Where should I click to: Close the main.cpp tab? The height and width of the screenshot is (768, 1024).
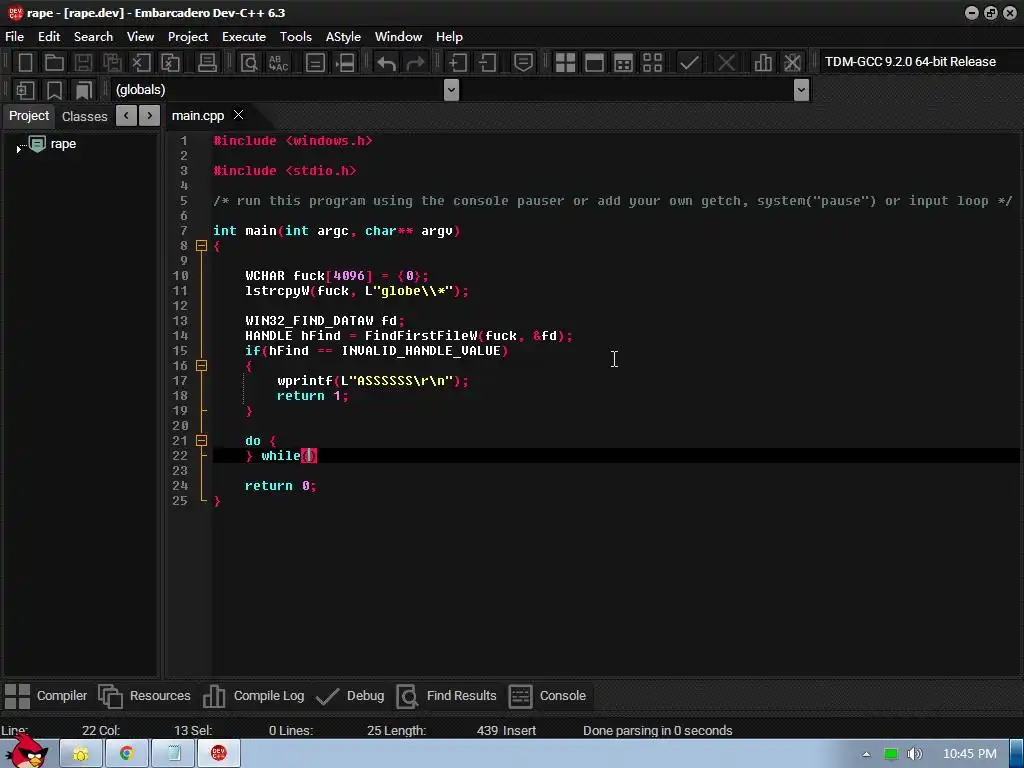pyautogui.click(x=238, y=115)
